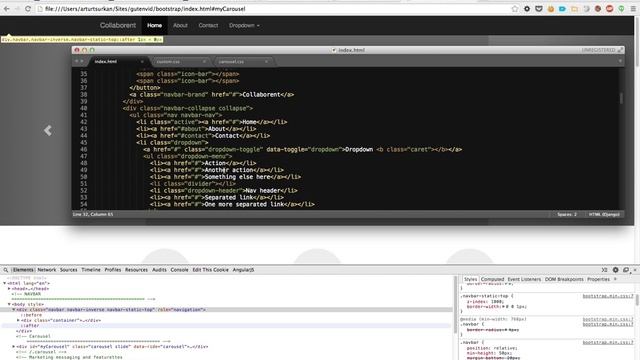Click the carousel previous arrow
Image resolution: width=640 pixels, height=360 pixels.
(x=48, y=130)
